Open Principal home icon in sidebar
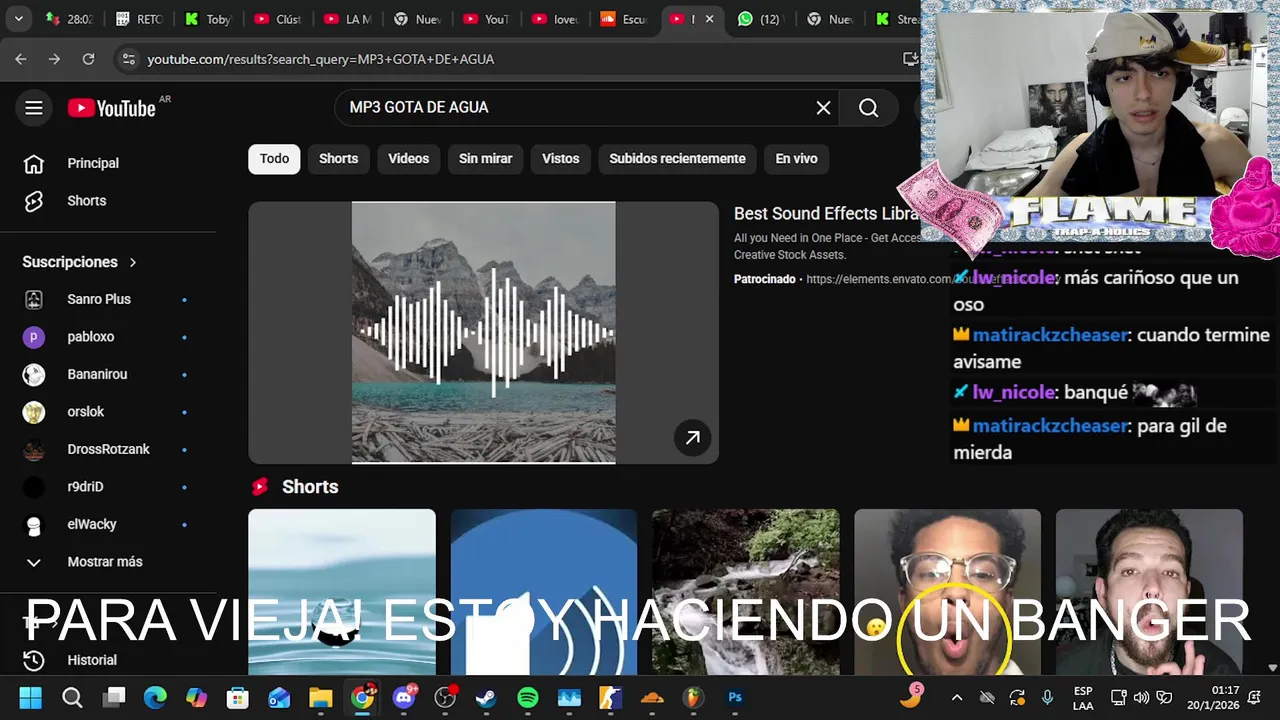The image size is (1280, 720). click(x=34, y=163)
